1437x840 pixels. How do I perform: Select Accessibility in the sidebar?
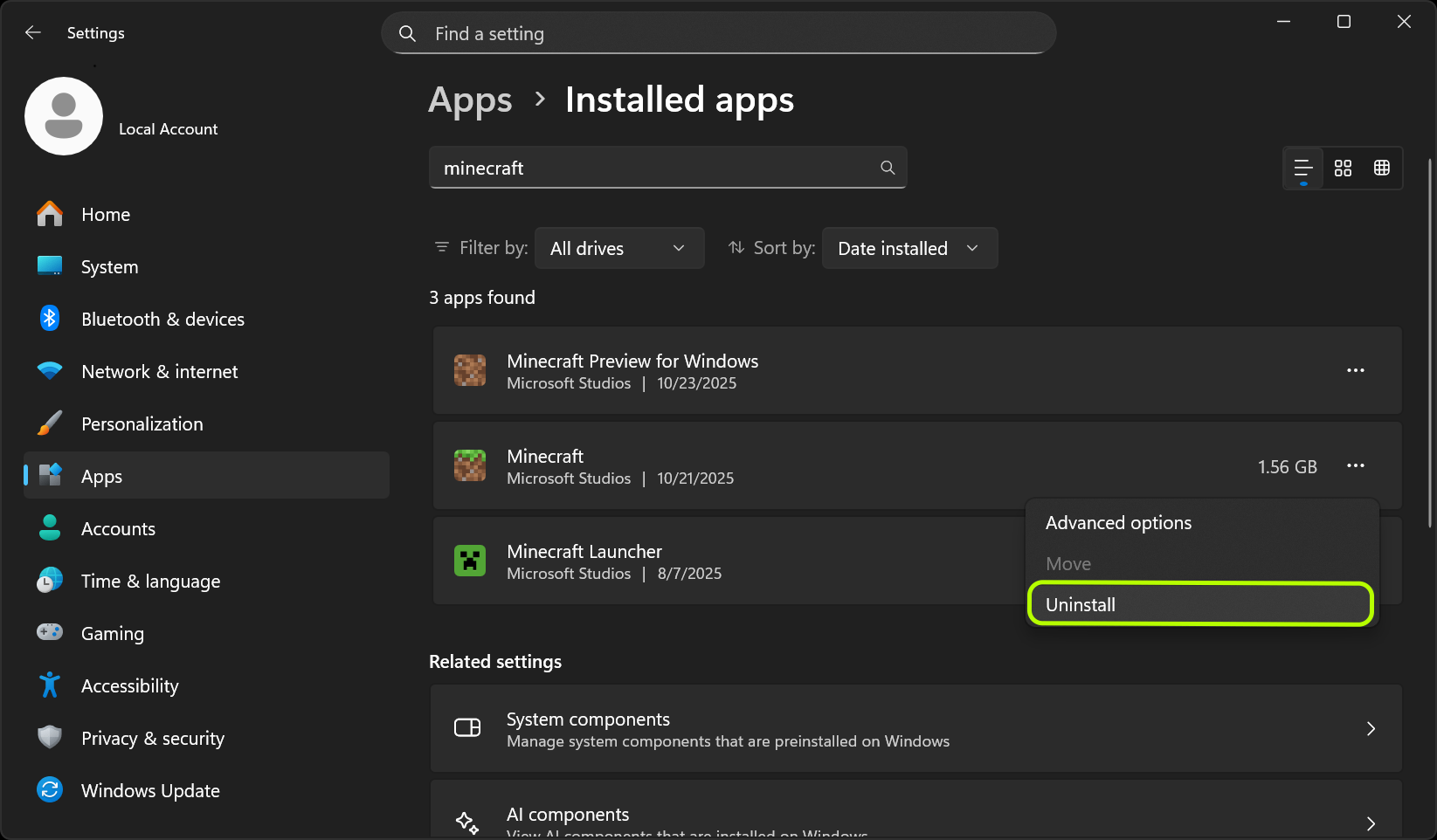(x=129, y=685)
